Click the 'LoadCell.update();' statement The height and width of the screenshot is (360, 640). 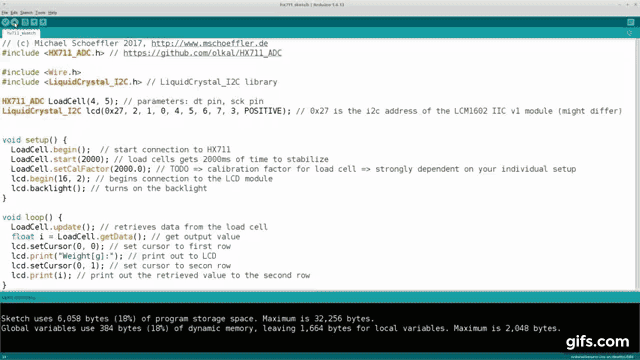pos(53,227)
